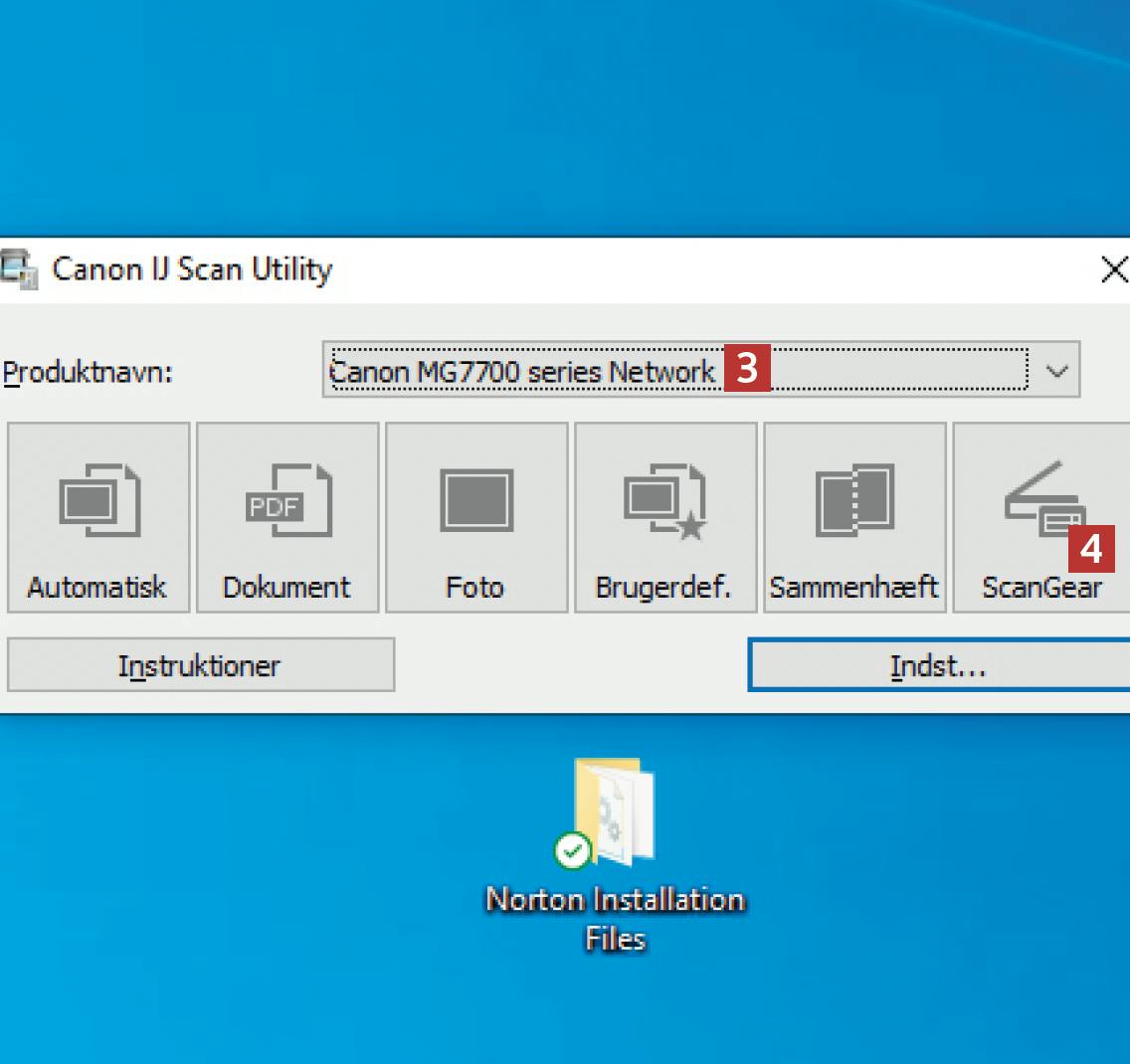Click the Canon MG7700 series Network field
Viewport: 1130px width, 1064px height.
pyautogui.click(x=522, y=372)
